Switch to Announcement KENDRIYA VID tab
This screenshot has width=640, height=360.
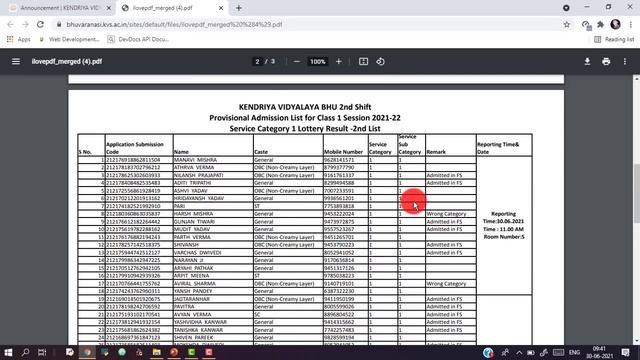pyautogui.click(x=60, y=8)
